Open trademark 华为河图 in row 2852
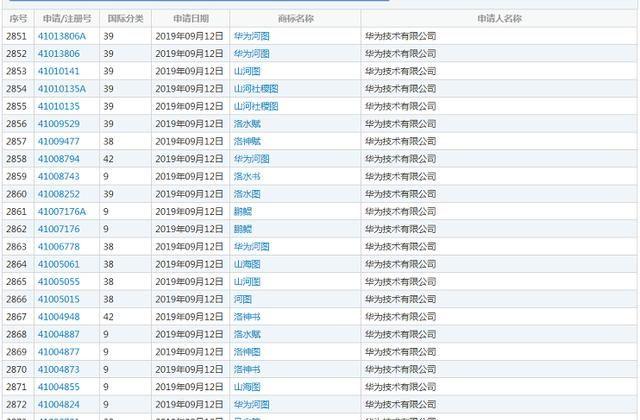 251,54
